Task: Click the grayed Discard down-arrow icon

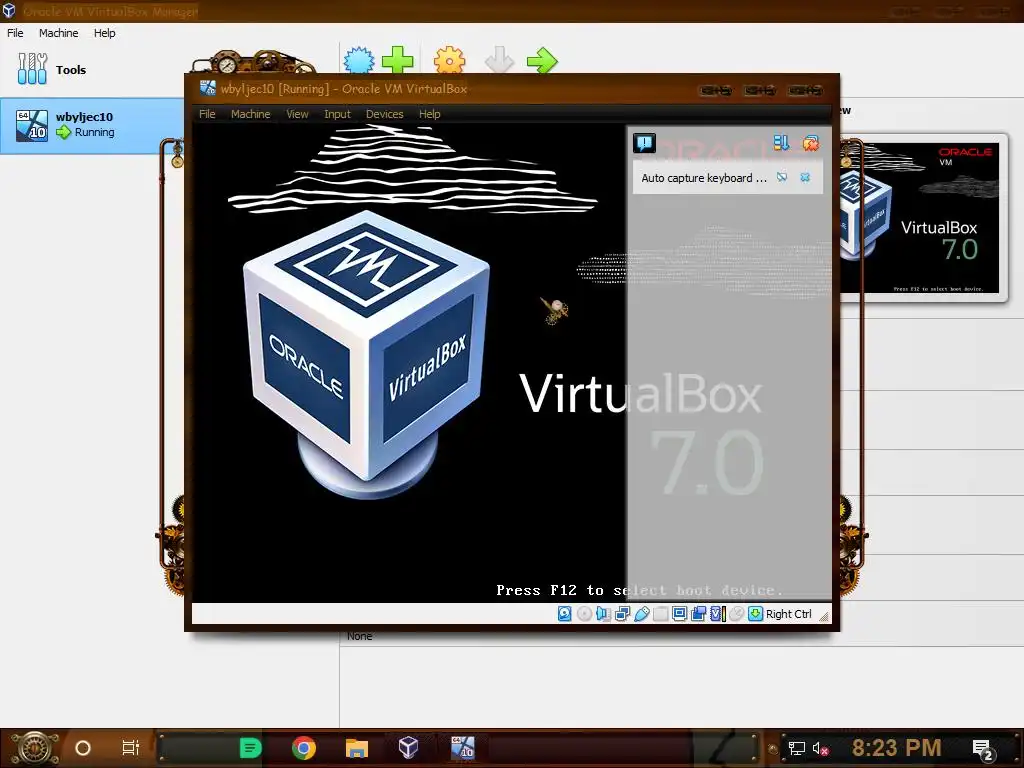Action: pyautogui.click(x=500, y=61)
